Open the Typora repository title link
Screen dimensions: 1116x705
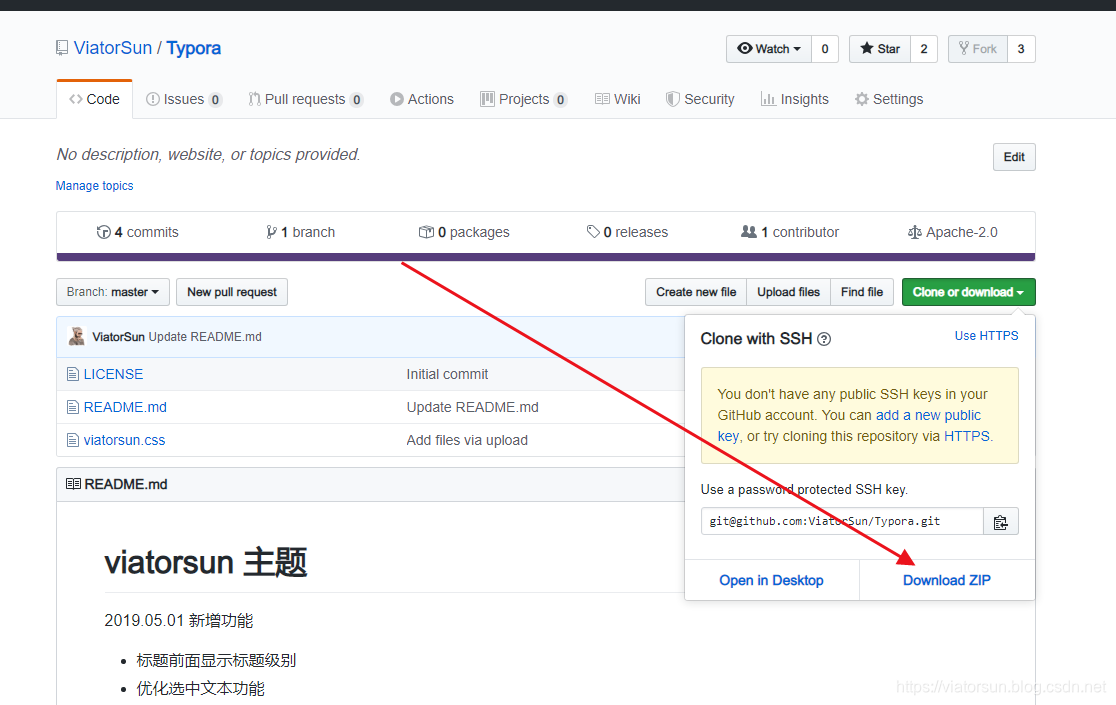tap(194, 48)
